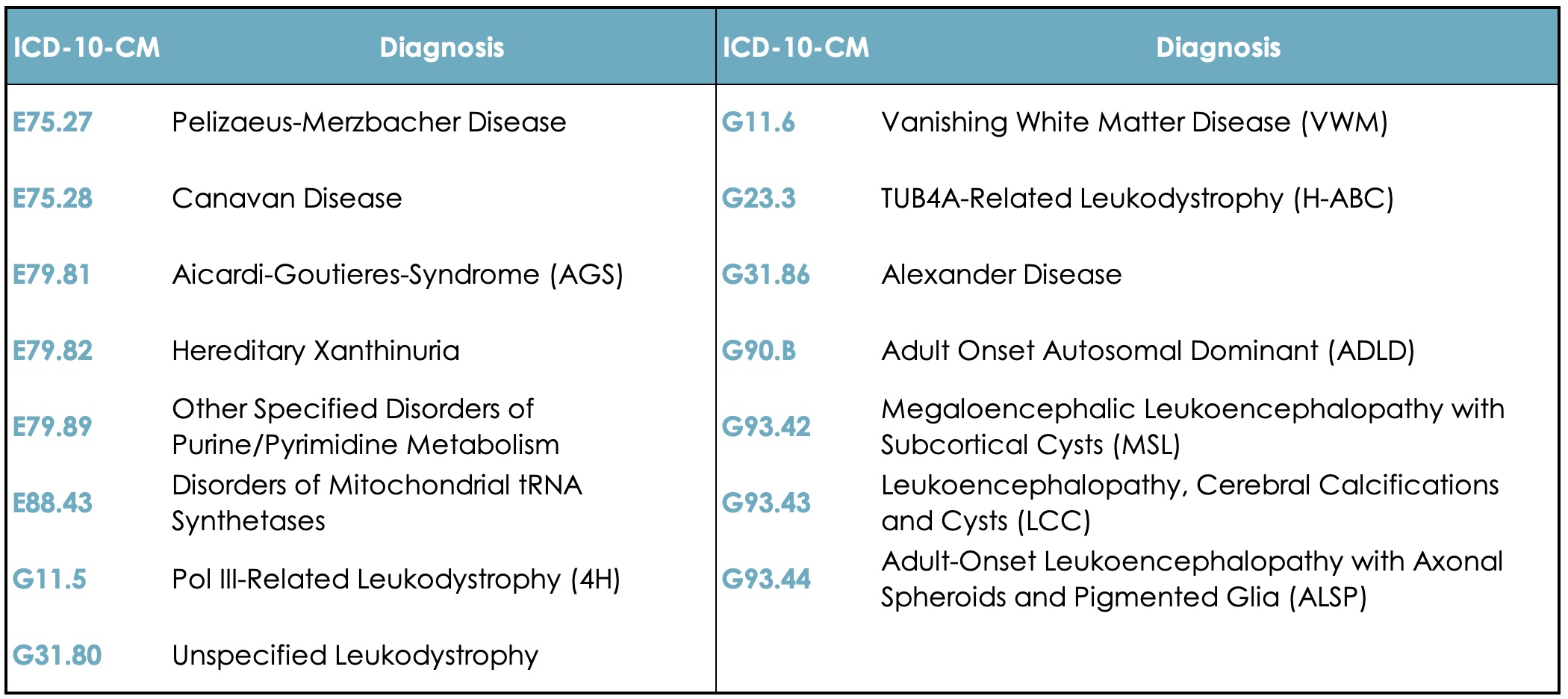Click Vanishing White Matter Disease (VWM)
This screenshot has width=1568, height=699.
pyautogui.click(x=1134, y=122)
